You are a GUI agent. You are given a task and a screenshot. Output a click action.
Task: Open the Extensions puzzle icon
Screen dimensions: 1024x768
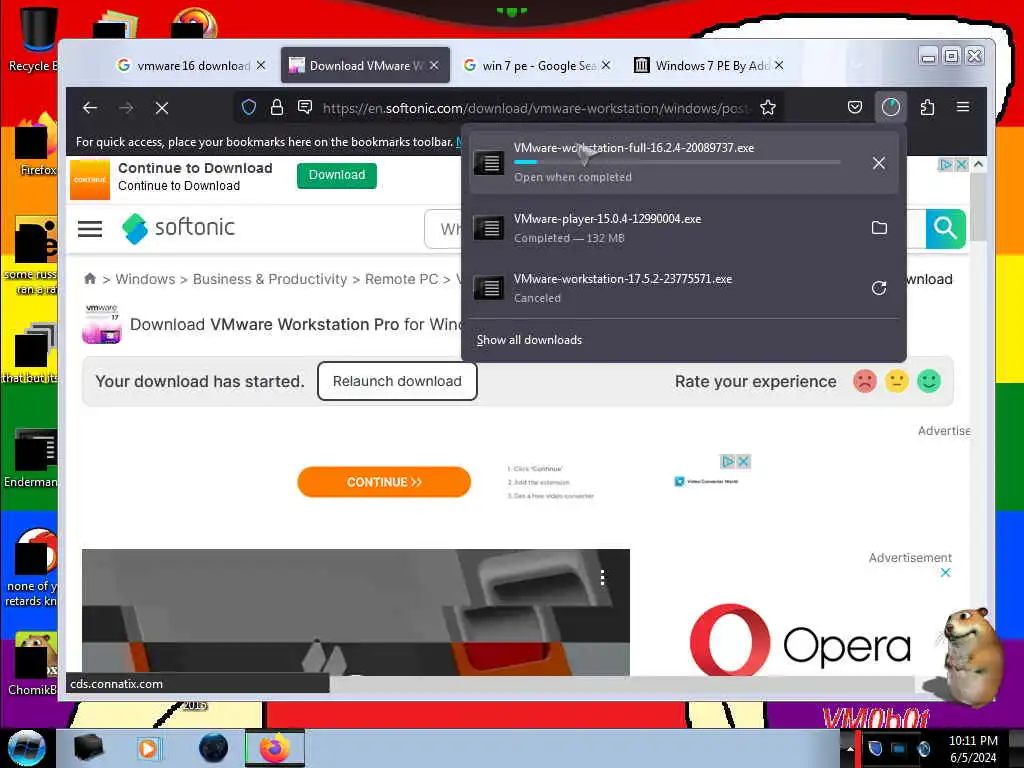click(x=927, y=107)
